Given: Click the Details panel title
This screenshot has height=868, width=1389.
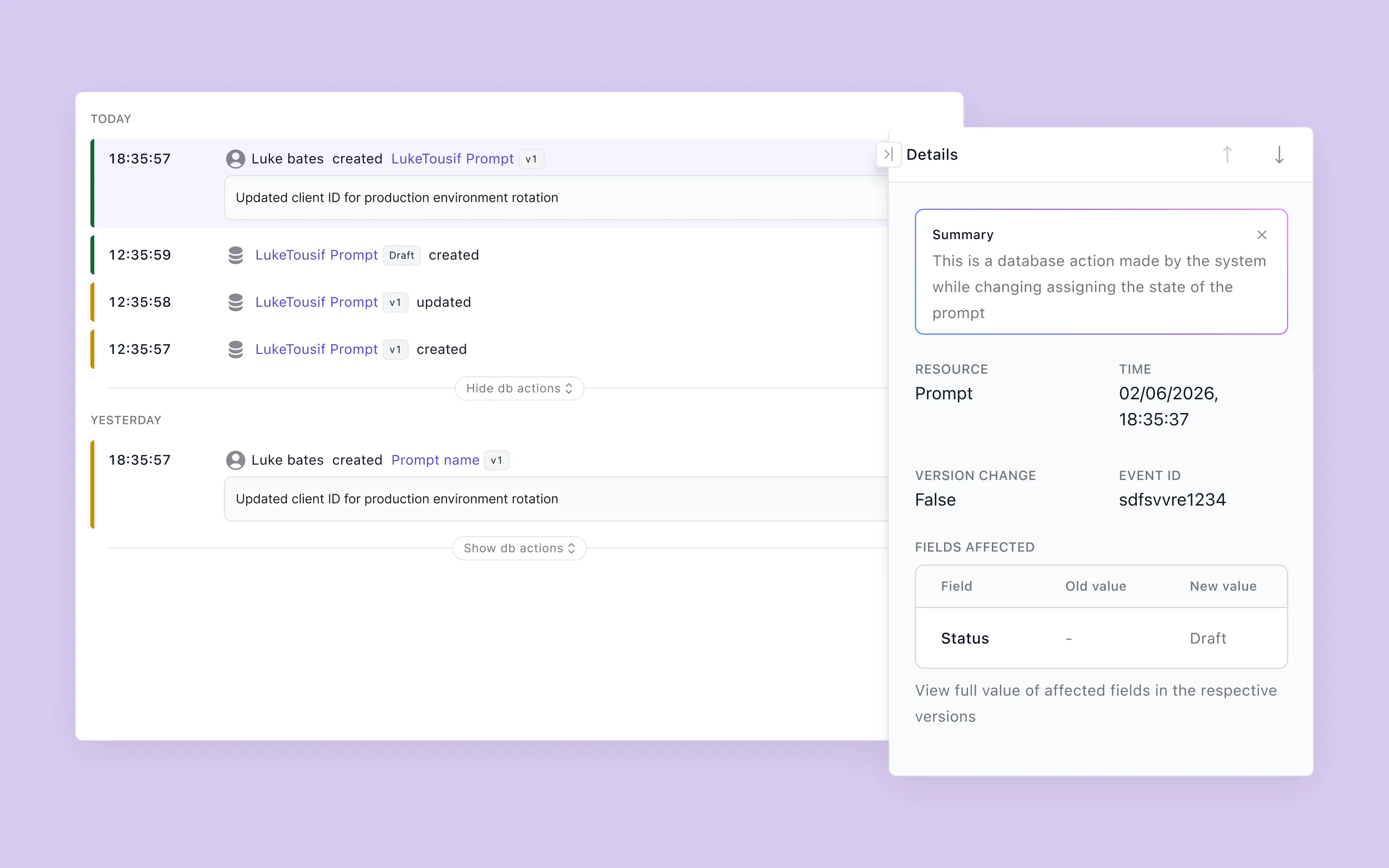Looking at the screenshot, I should (x=931, y=155).
